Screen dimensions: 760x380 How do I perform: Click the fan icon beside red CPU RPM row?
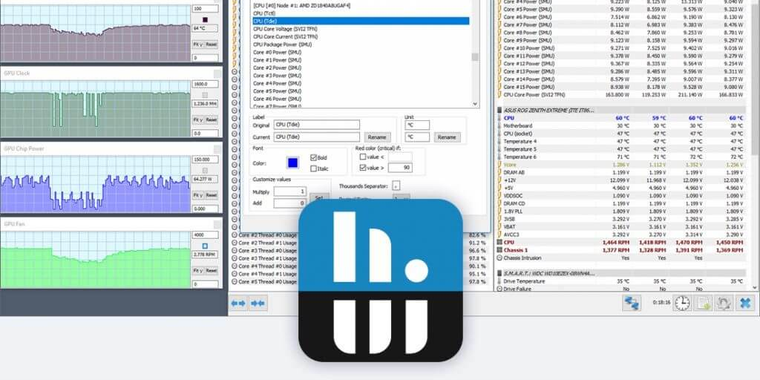500,242
